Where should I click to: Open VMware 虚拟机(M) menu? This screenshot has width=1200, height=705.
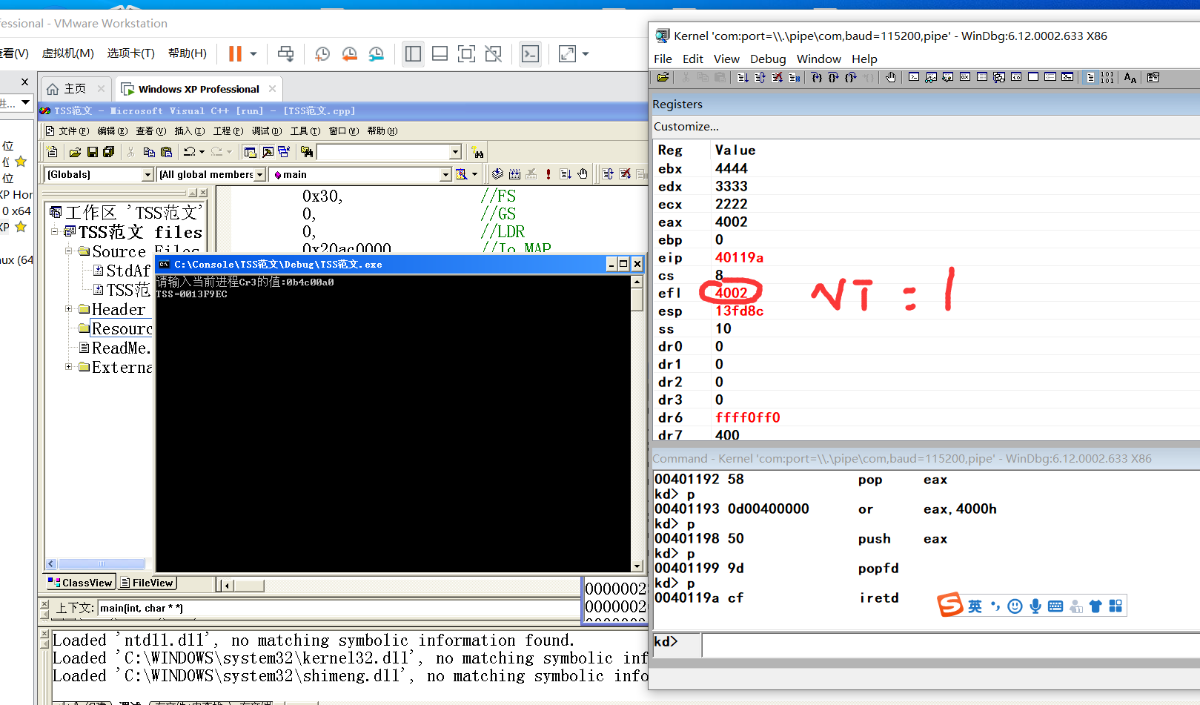pyautogui.click(x=68, y=53)
